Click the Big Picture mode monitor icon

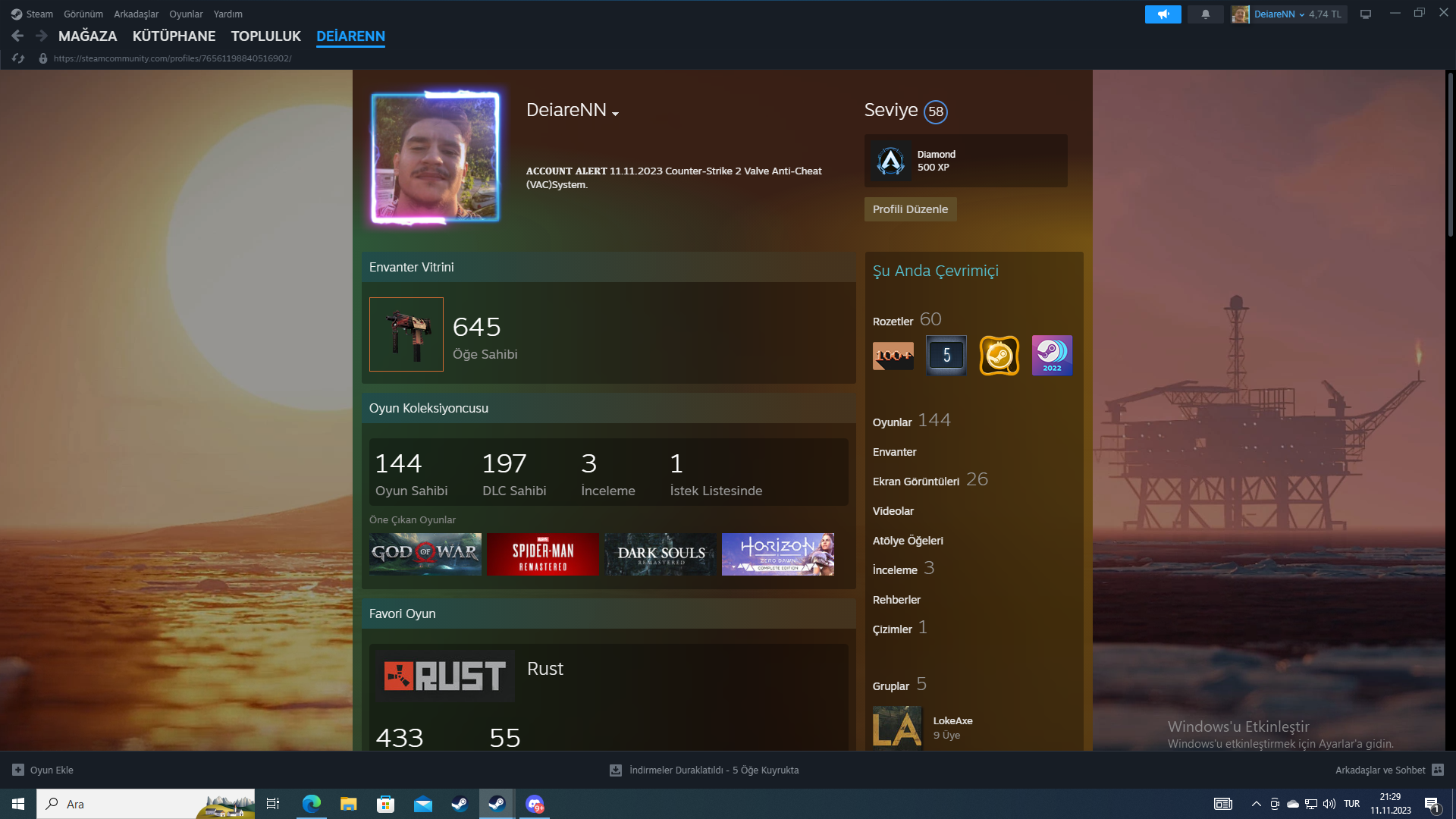[x=1366, y=14]
